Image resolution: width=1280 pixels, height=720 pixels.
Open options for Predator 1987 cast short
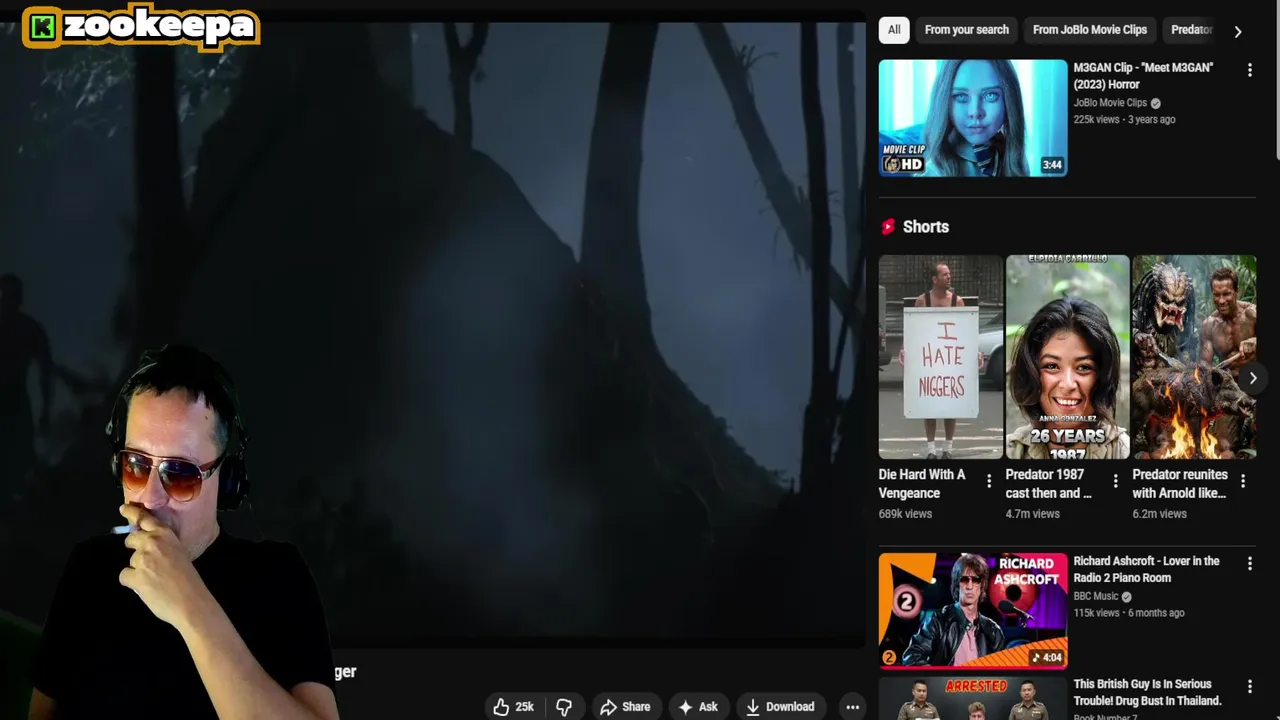click(x=1116, y=481)
